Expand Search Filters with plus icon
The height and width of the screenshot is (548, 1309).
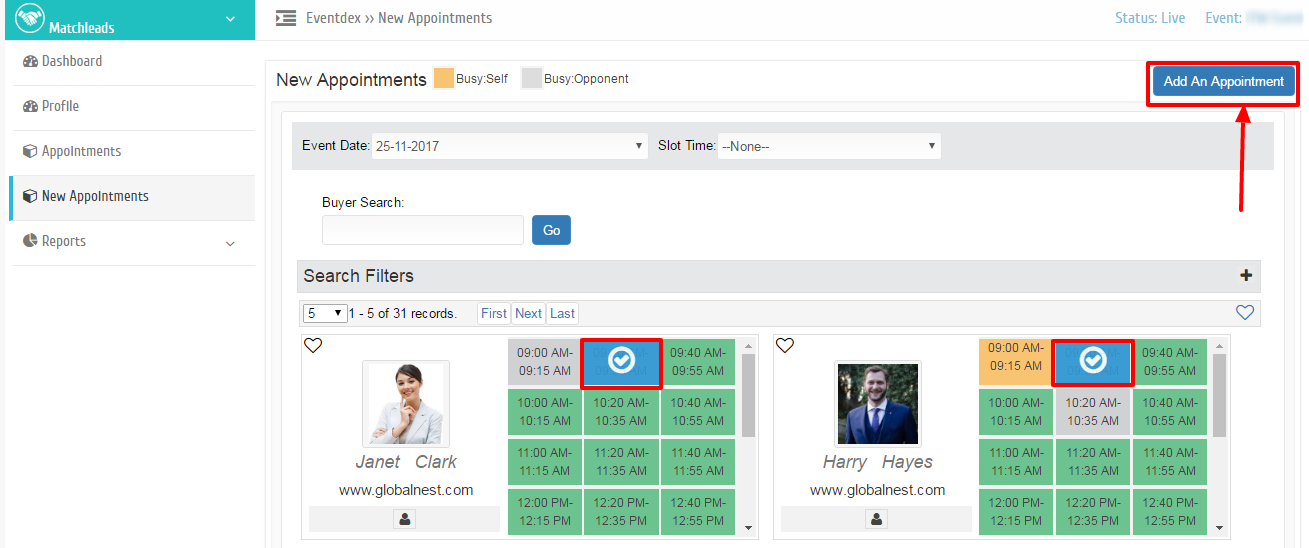tap(1245, 276)
